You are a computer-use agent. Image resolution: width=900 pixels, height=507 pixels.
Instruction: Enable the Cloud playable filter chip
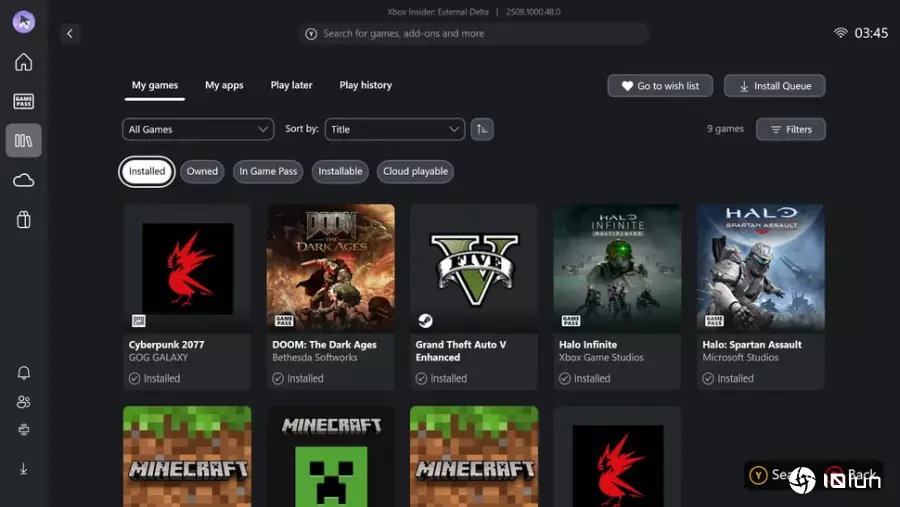pyautogui.click(x=415, y=171)
